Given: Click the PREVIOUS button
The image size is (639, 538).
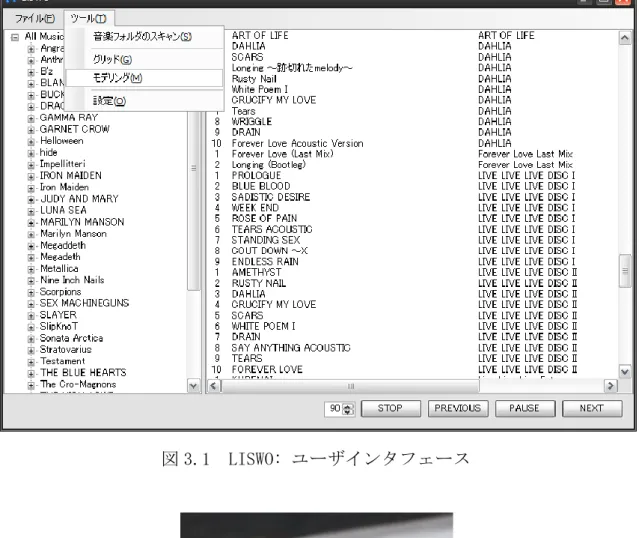Looking at the screenshot, I should point(458,408).
